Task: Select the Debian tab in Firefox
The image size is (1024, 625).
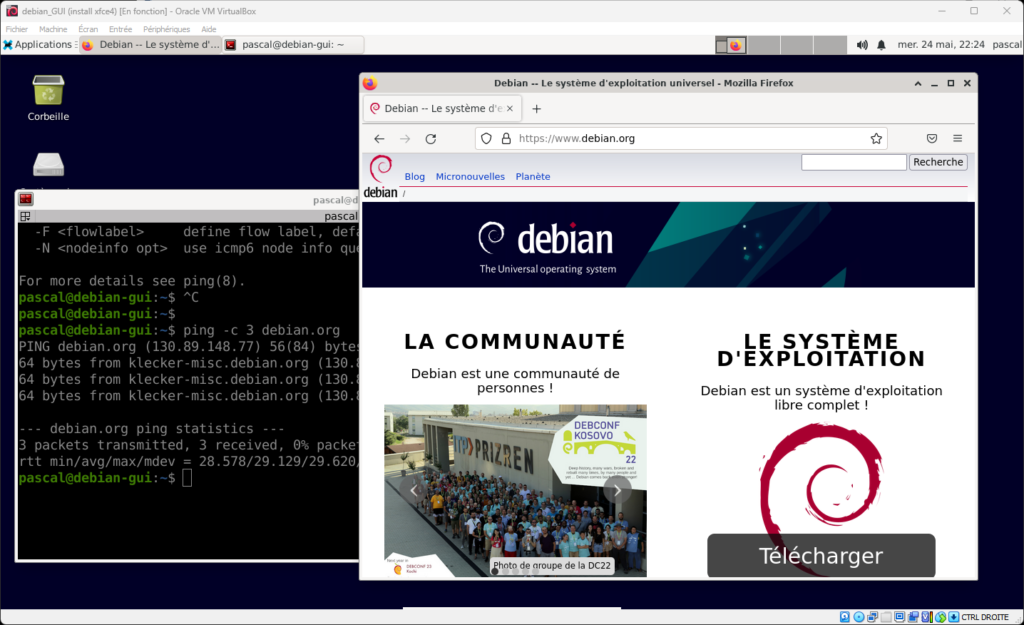Action: click(442, 108)
